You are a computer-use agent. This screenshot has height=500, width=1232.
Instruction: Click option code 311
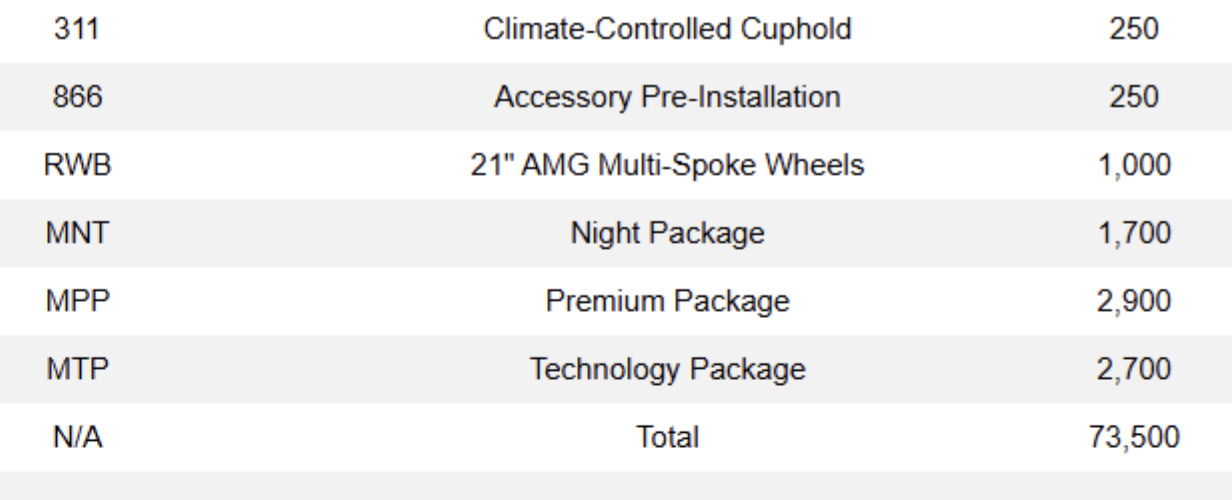pyautogui.click(x=77, y=29)
